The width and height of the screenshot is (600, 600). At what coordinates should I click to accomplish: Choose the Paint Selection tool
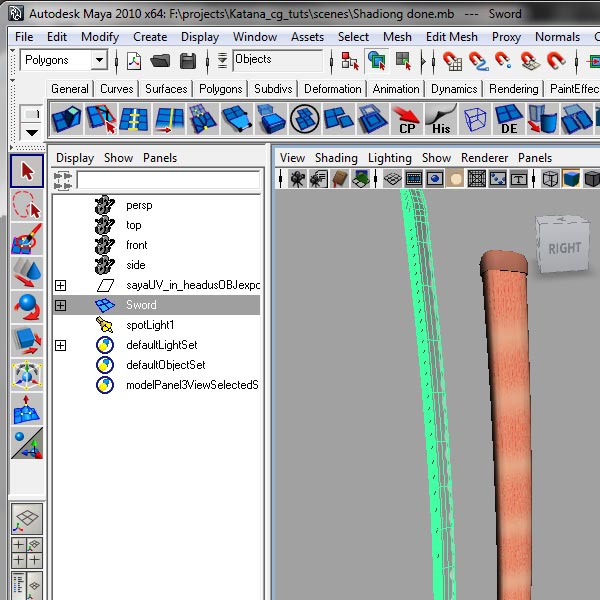27,239
